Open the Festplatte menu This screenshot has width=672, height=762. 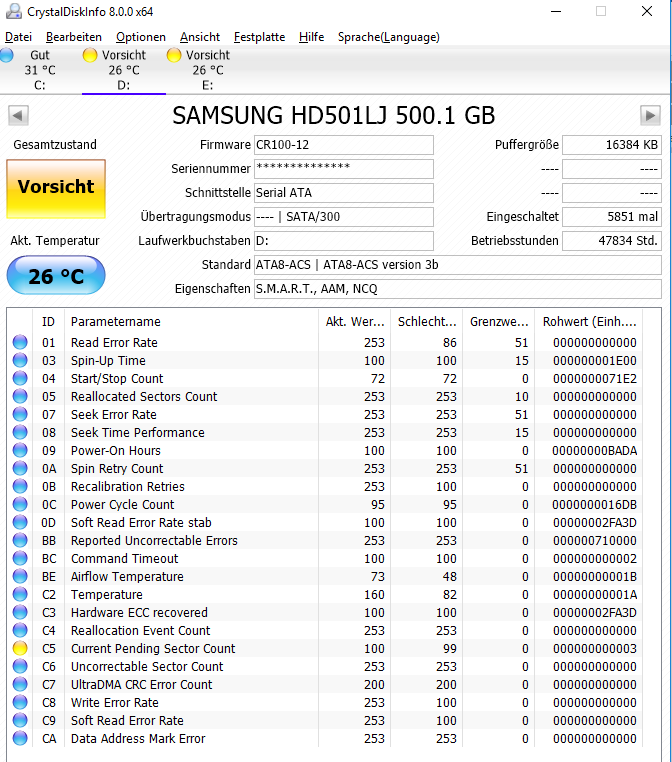(259, 37)
